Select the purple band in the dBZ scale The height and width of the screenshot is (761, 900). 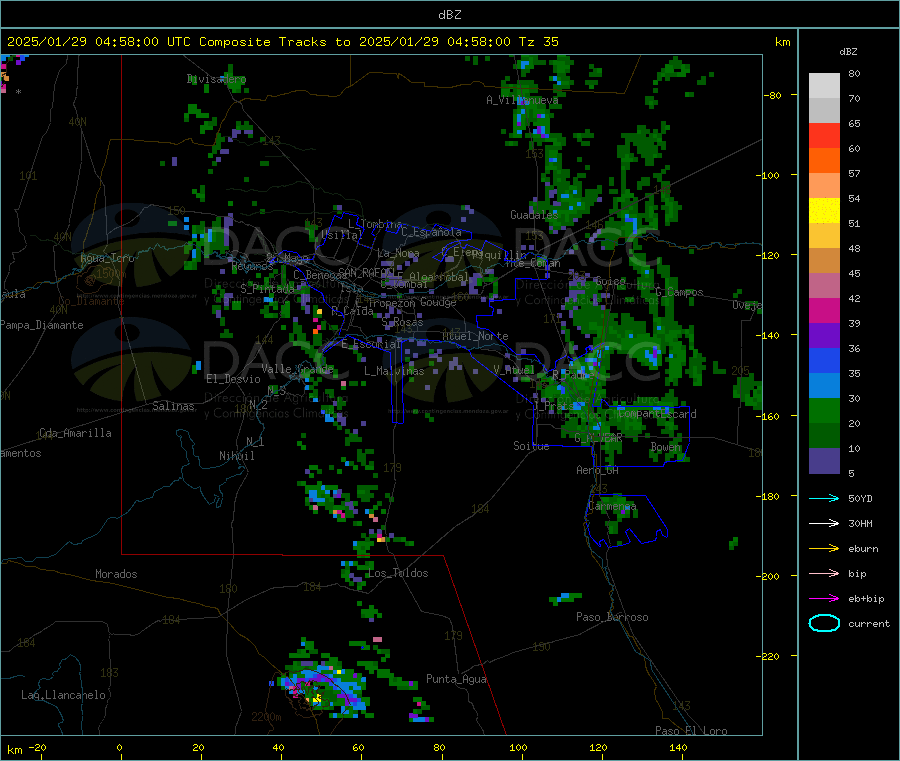(824, 336)
